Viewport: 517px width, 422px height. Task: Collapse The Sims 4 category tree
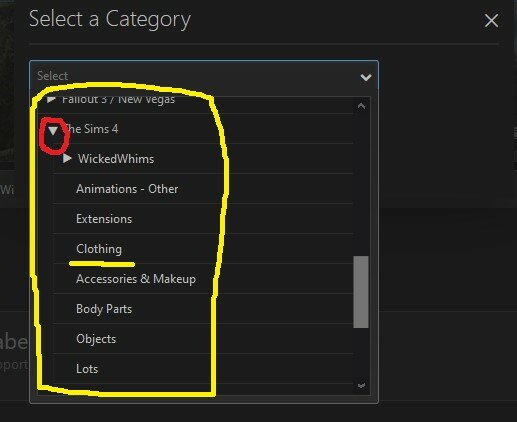tap(53, 130)
